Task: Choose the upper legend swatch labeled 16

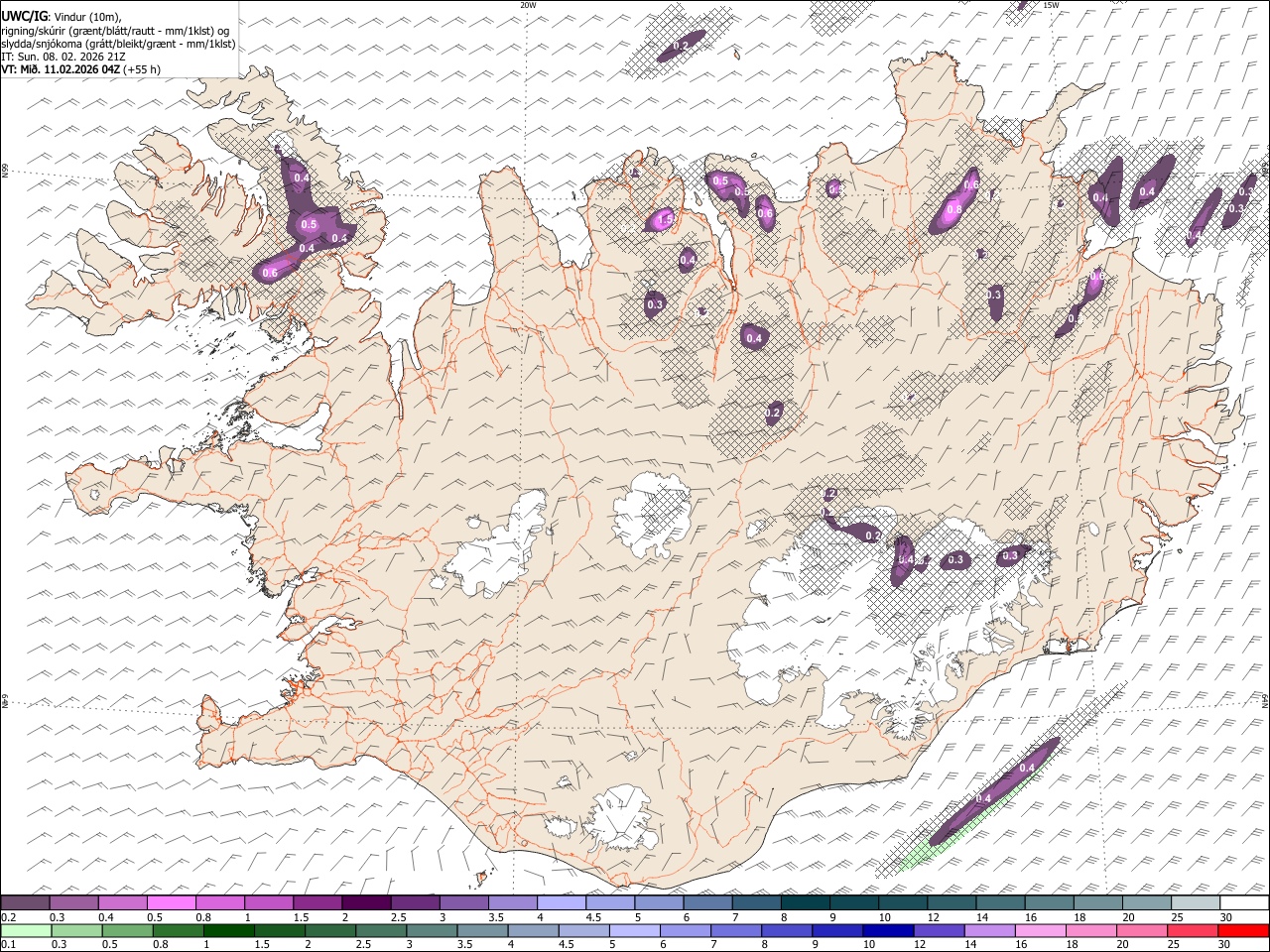Action: (1049, 902)
